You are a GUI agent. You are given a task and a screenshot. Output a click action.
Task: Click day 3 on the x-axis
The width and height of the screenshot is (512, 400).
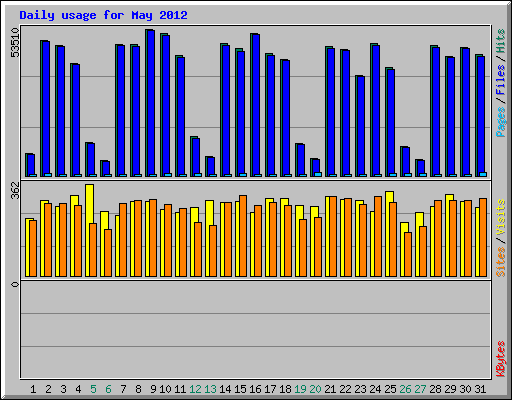point(63,389)
